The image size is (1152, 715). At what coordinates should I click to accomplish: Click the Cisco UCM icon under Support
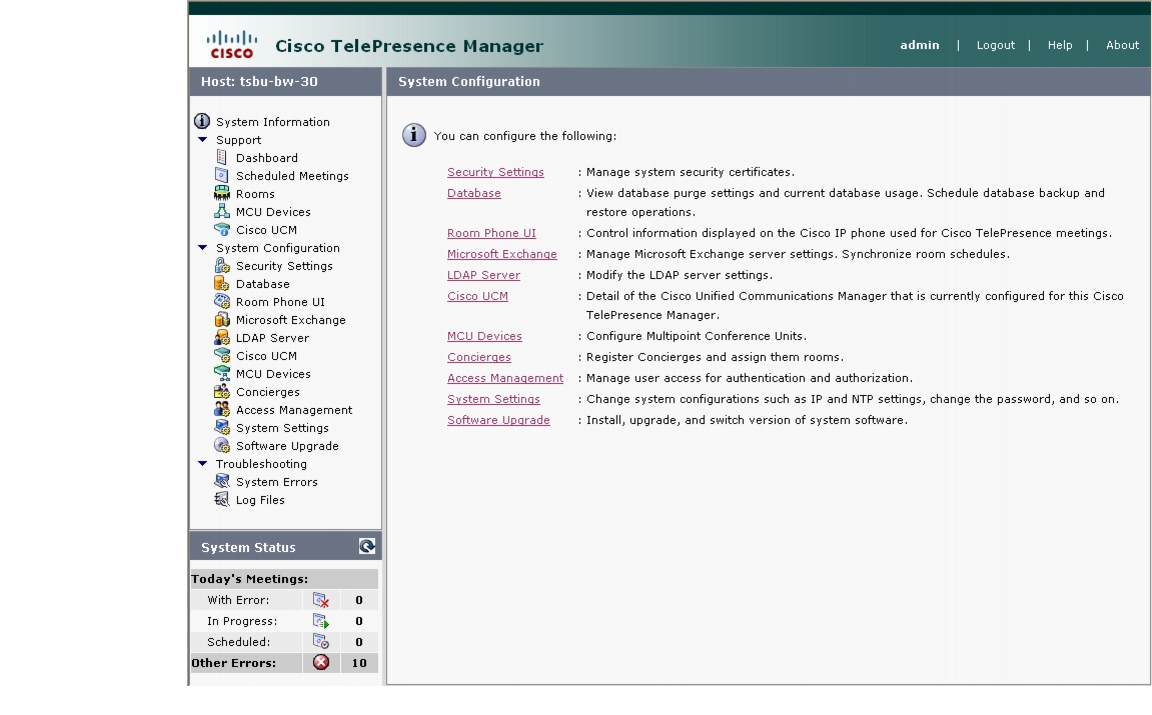222,229
